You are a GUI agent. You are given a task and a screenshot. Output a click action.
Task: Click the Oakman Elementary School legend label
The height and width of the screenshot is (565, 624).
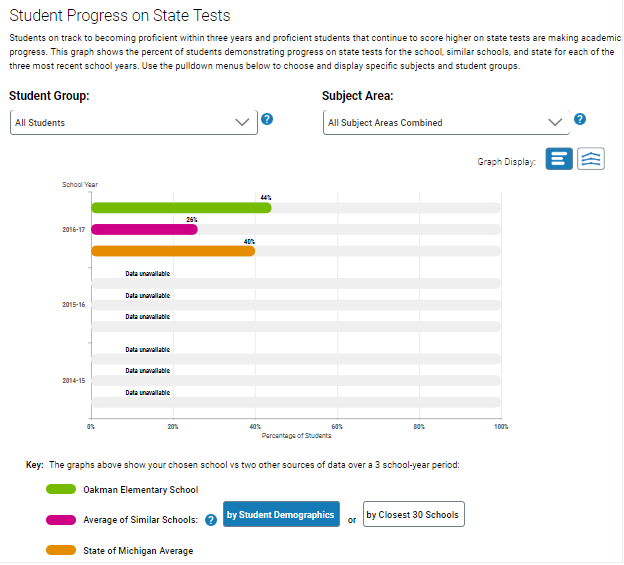[140, 490]
